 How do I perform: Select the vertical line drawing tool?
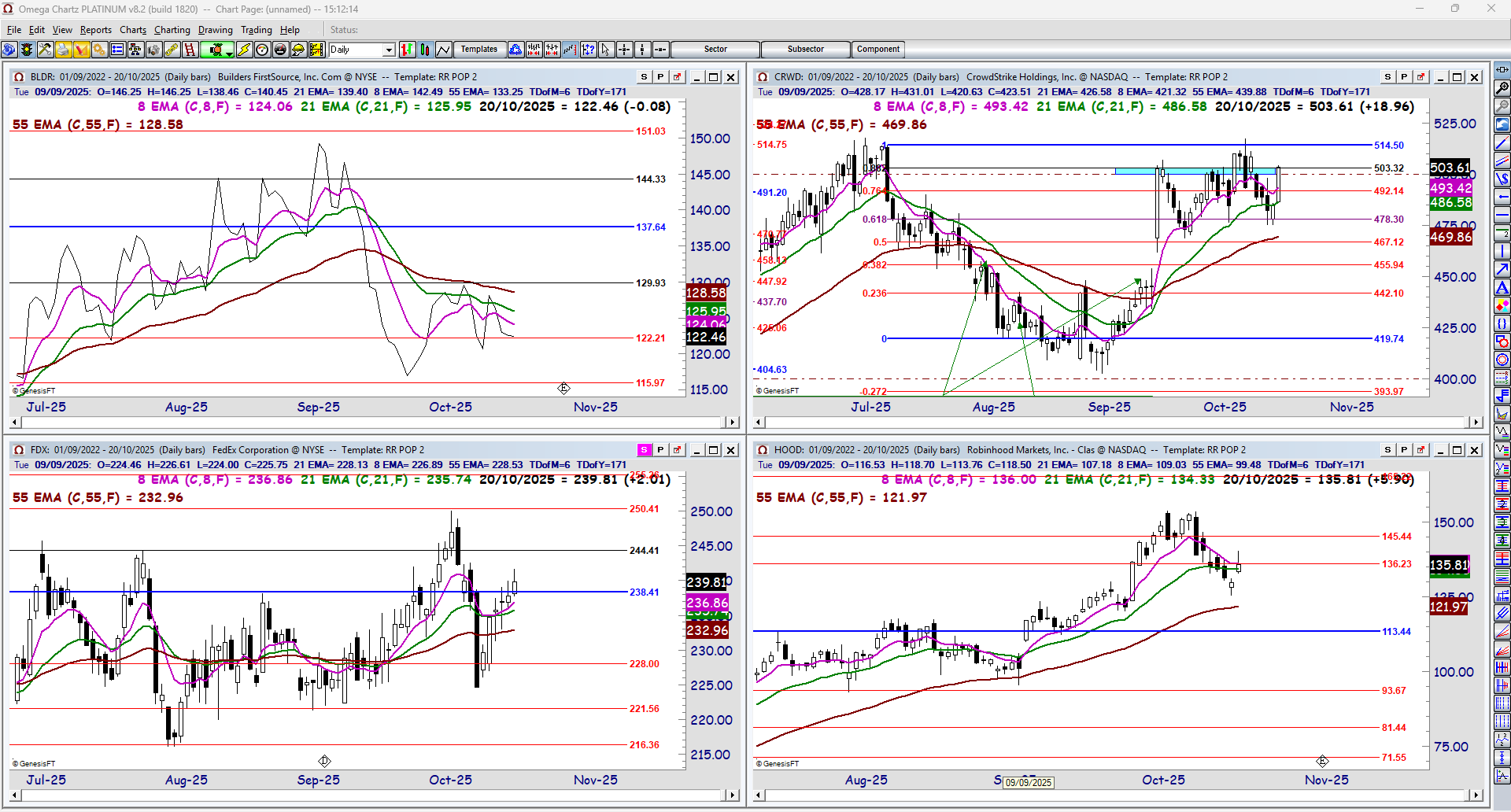tap(1502, 251)
